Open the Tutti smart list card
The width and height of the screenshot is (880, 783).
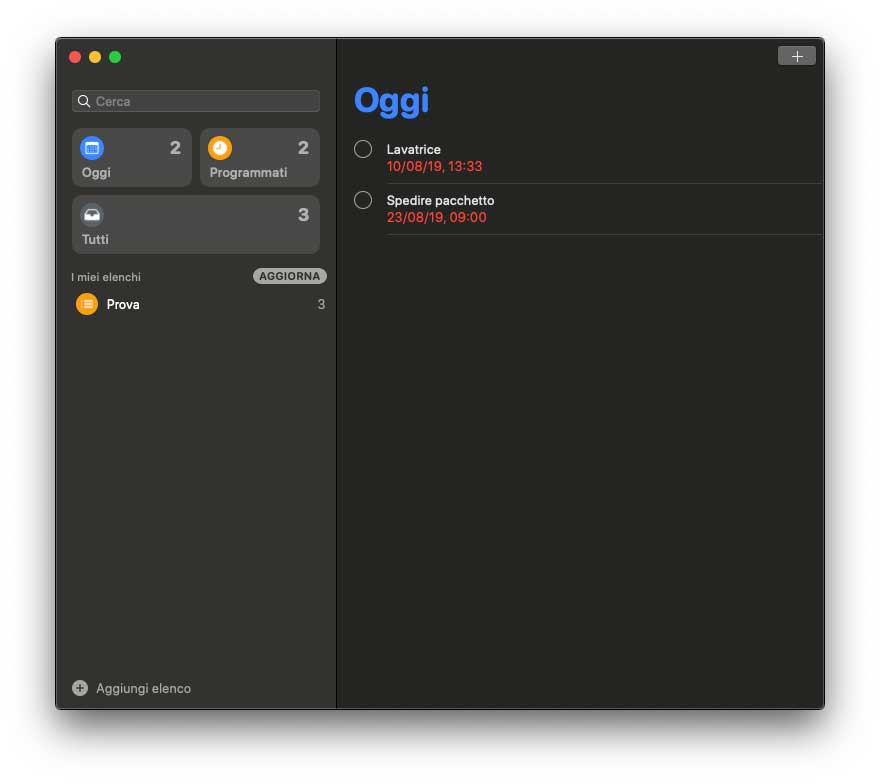pos(196,225)
